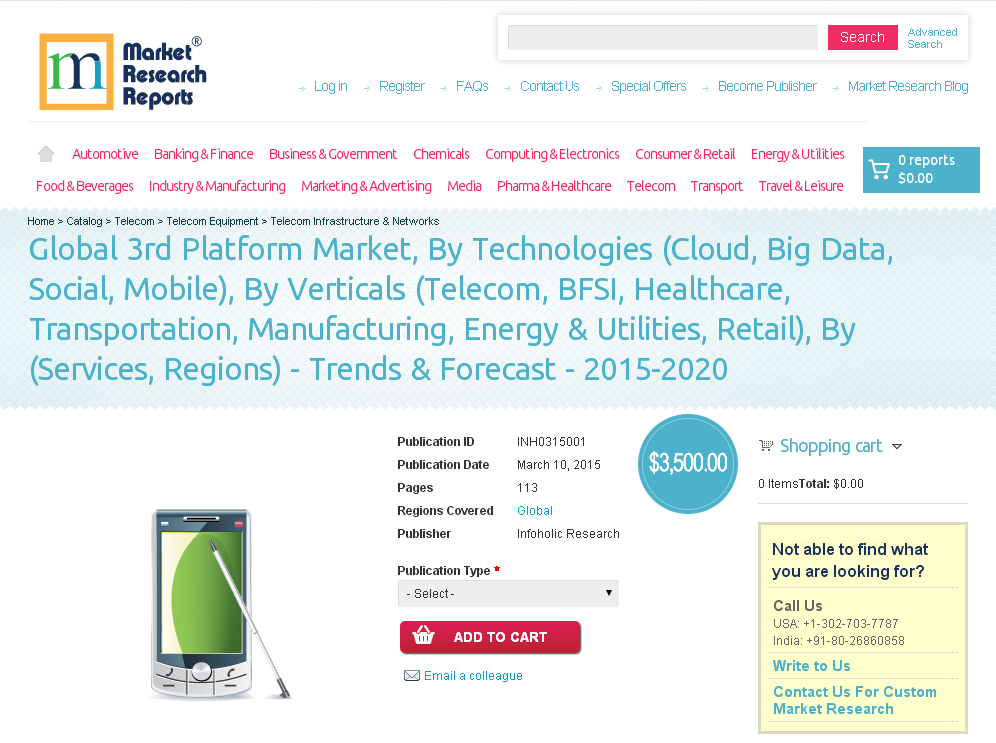
Task: Click inside the search input field
Action: 662,37
